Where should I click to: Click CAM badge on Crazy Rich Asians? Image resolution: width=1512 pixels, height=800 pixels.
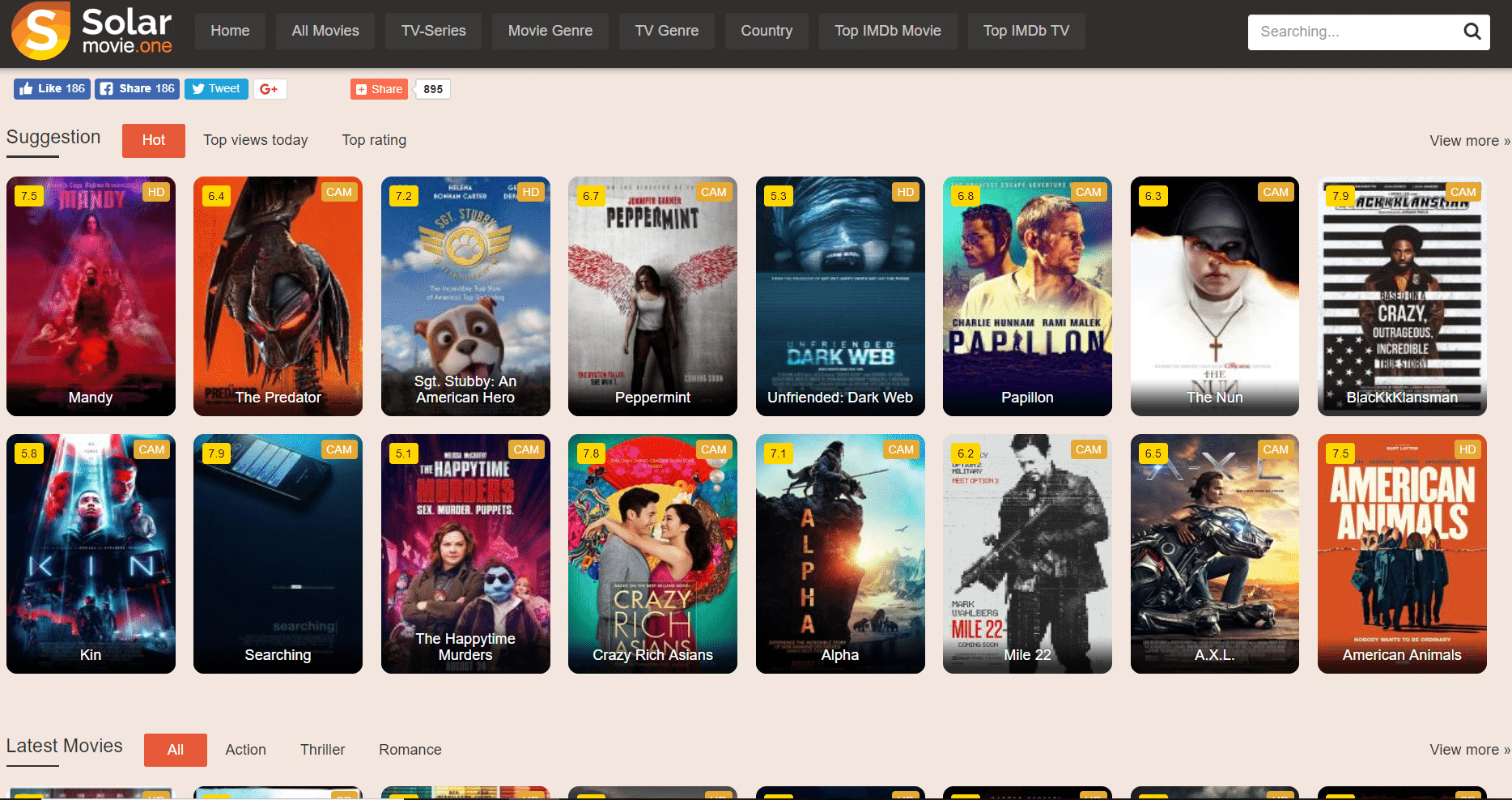point(714,449)
